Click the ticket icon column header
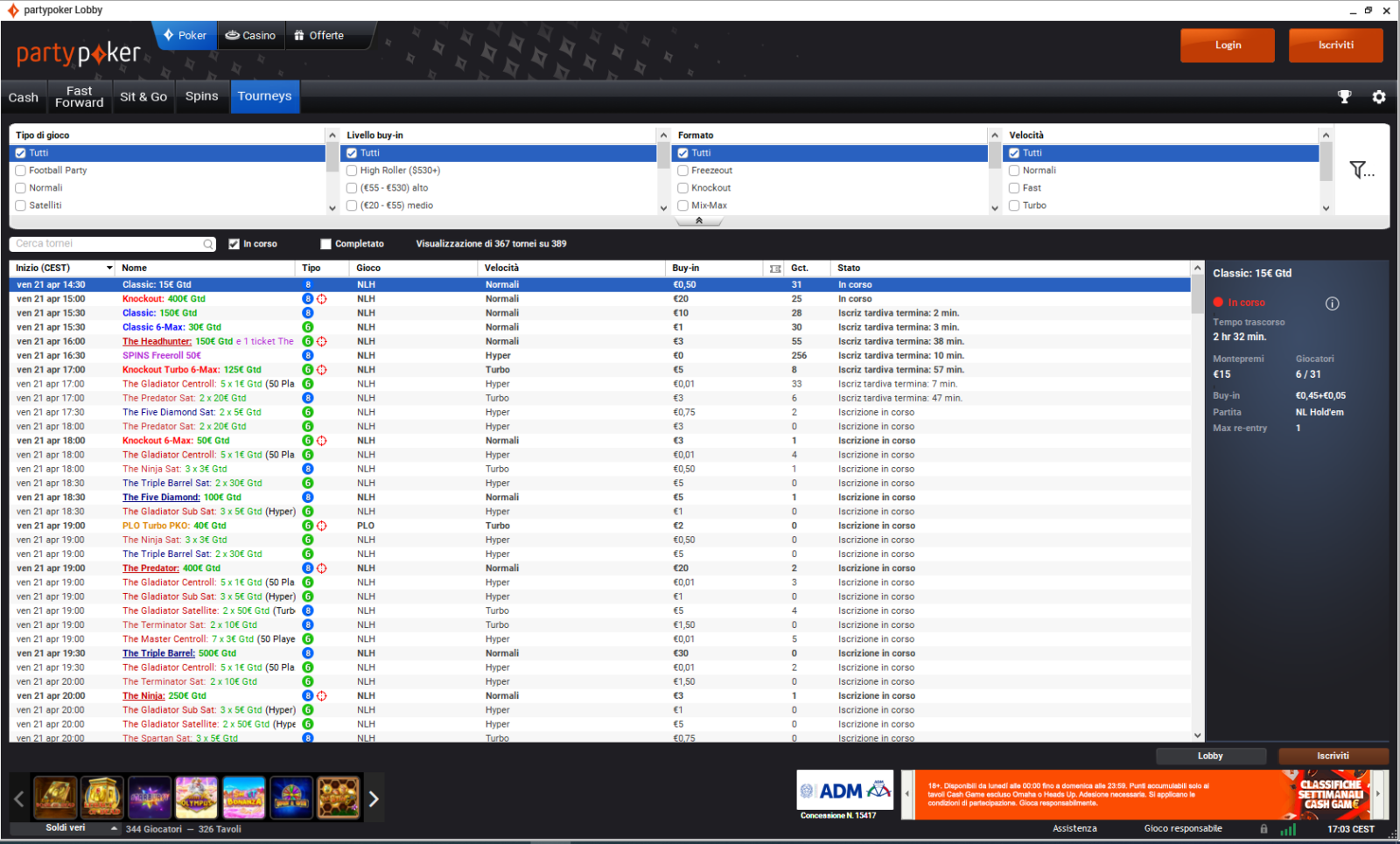The height and width of the screenshot is (844, 1400). click(x=775, y=269)
